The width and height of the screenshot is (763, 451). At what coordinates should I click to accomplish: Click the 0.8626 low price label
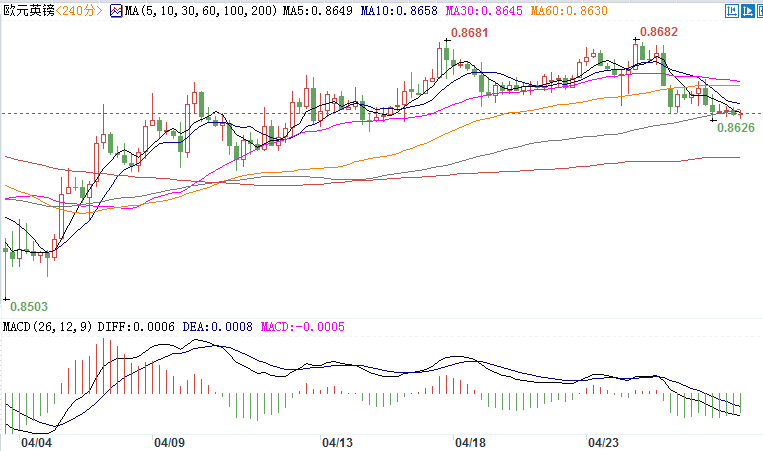pos(736,127)
